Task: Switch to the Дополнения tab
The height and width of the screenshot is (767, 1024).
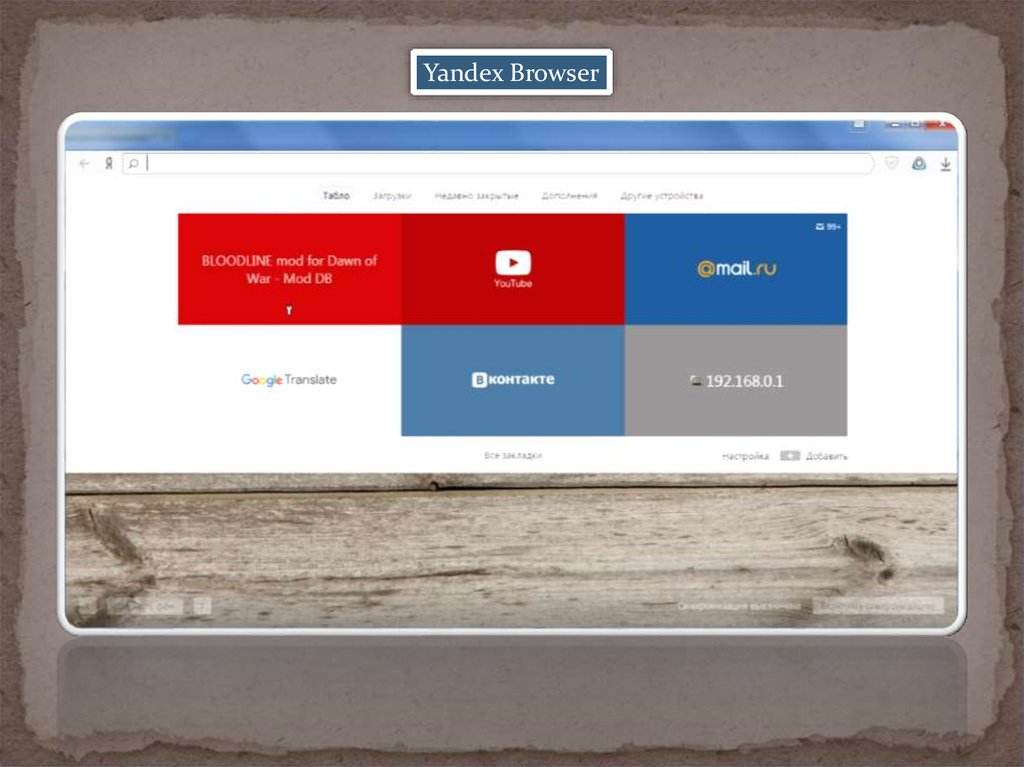Action: tap(569, 195)
